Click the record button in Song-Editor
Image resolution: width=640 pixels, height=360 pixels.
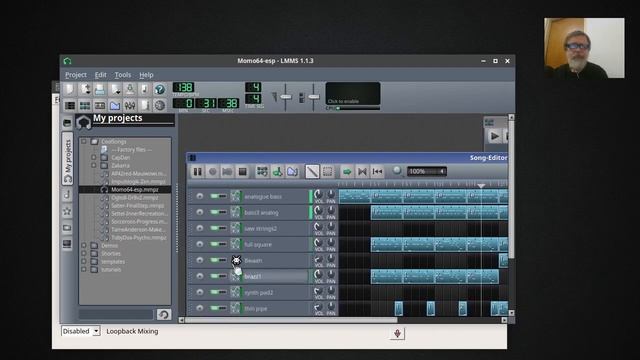tap(213, 171)
